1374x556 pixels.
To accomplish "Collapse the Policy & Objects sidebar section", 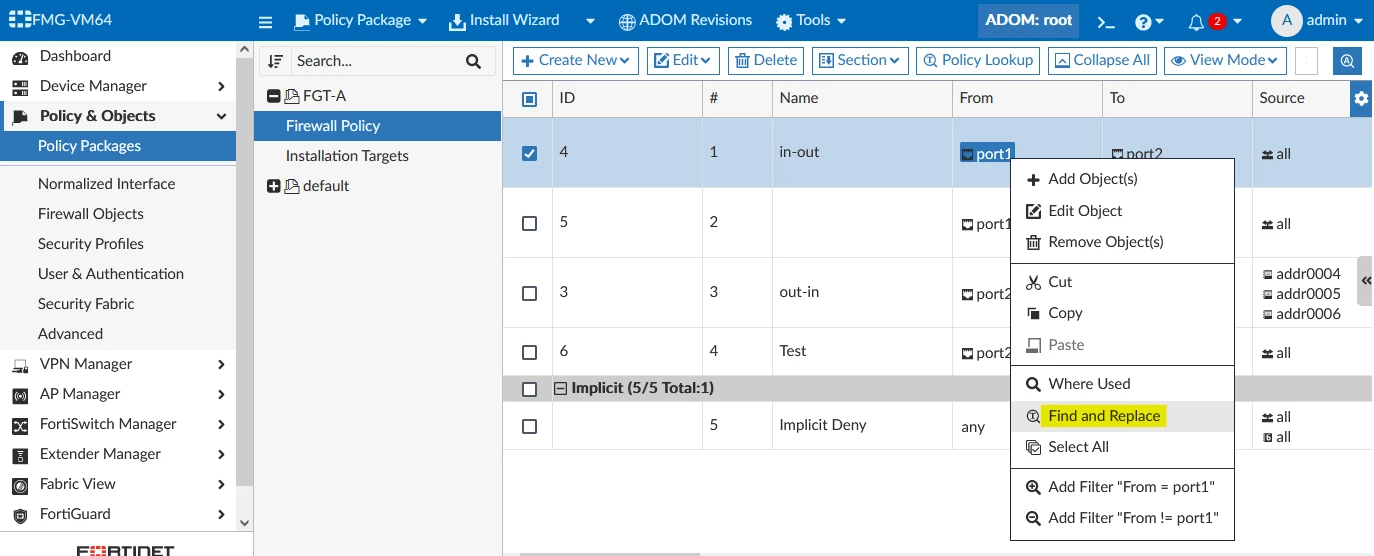I will [x=221, y=117].
